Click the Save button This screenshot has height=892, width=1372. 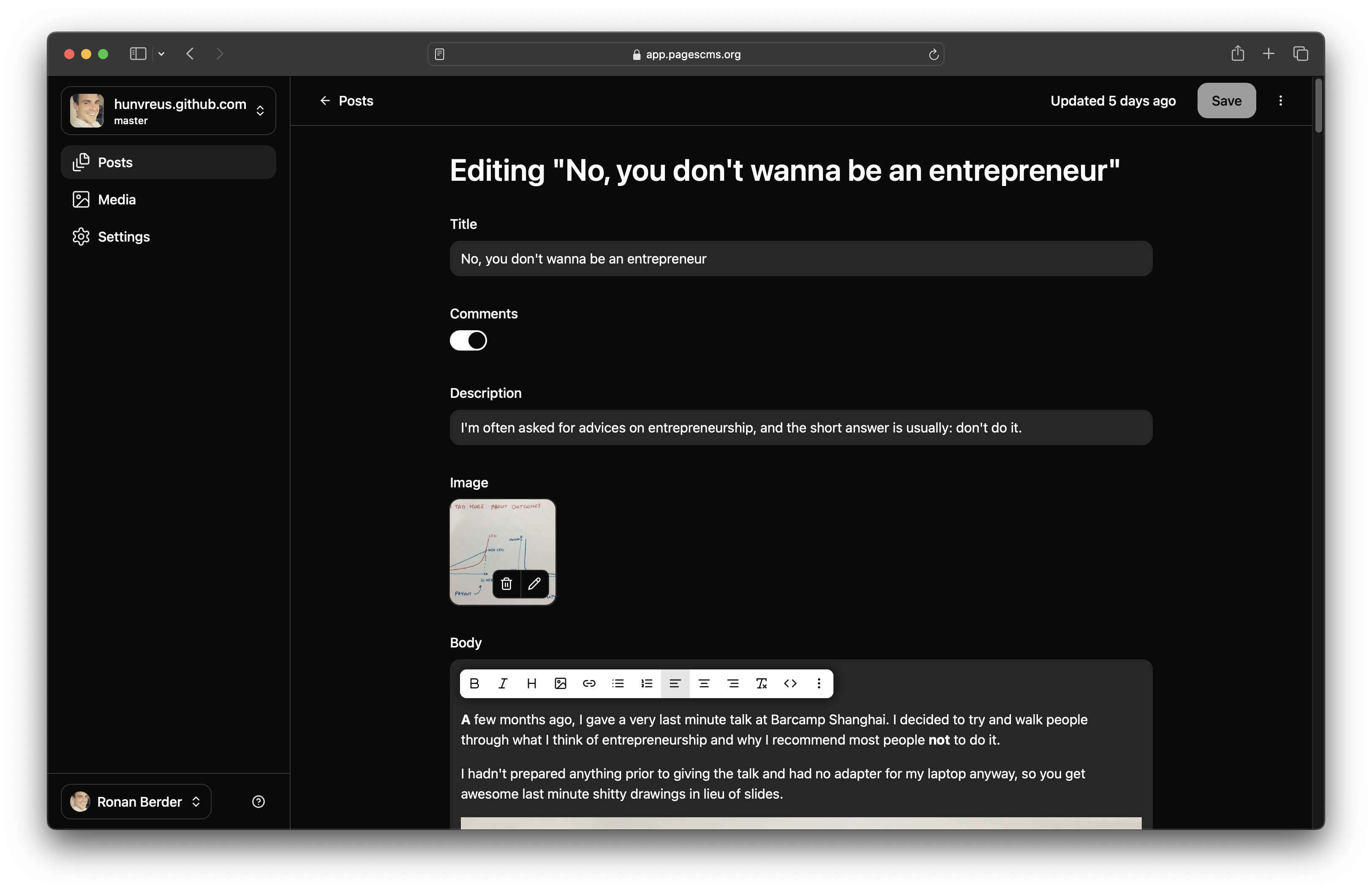point(1226,101)
